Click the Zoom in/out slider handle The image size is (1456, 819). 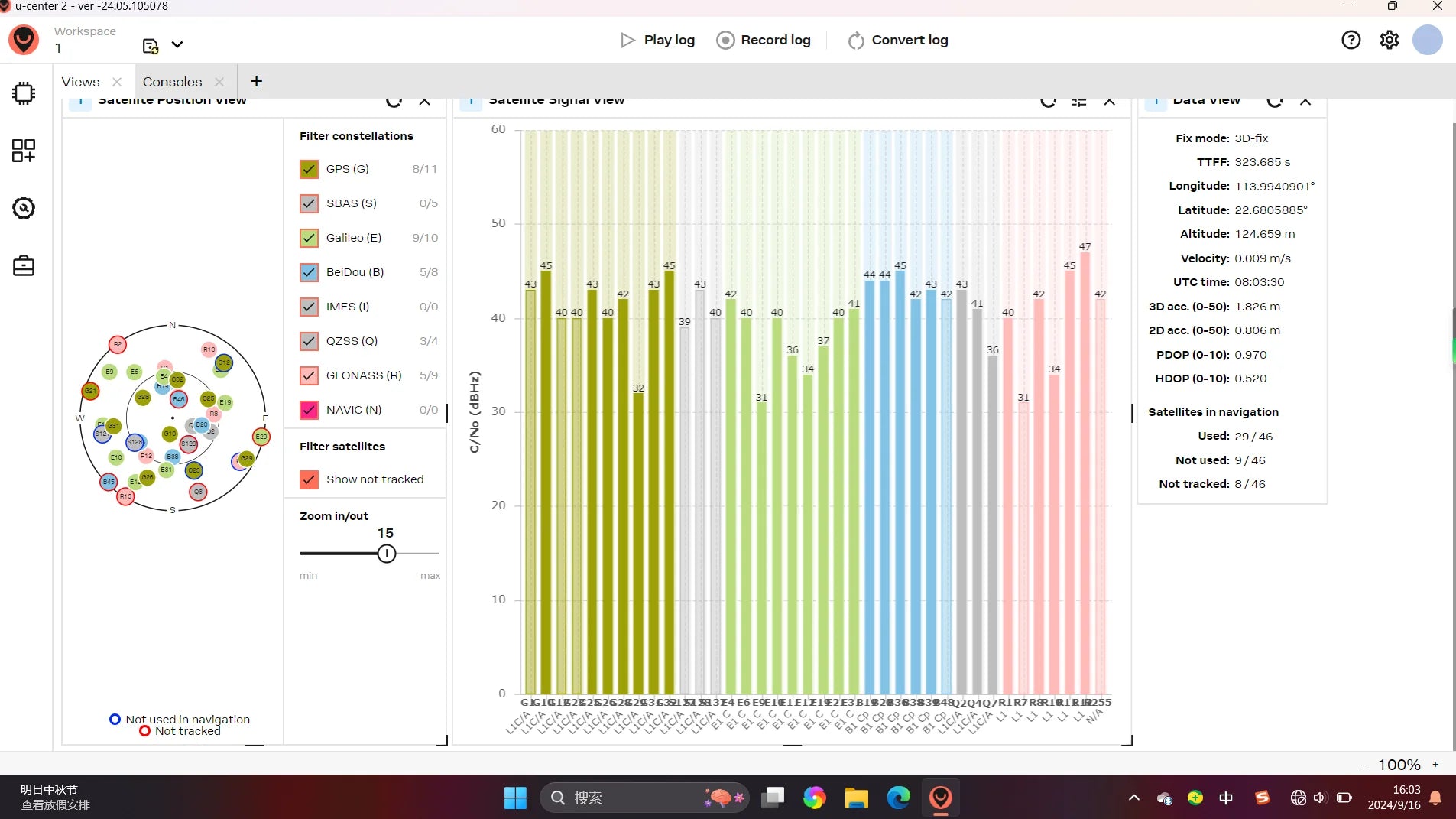(387, 553)
